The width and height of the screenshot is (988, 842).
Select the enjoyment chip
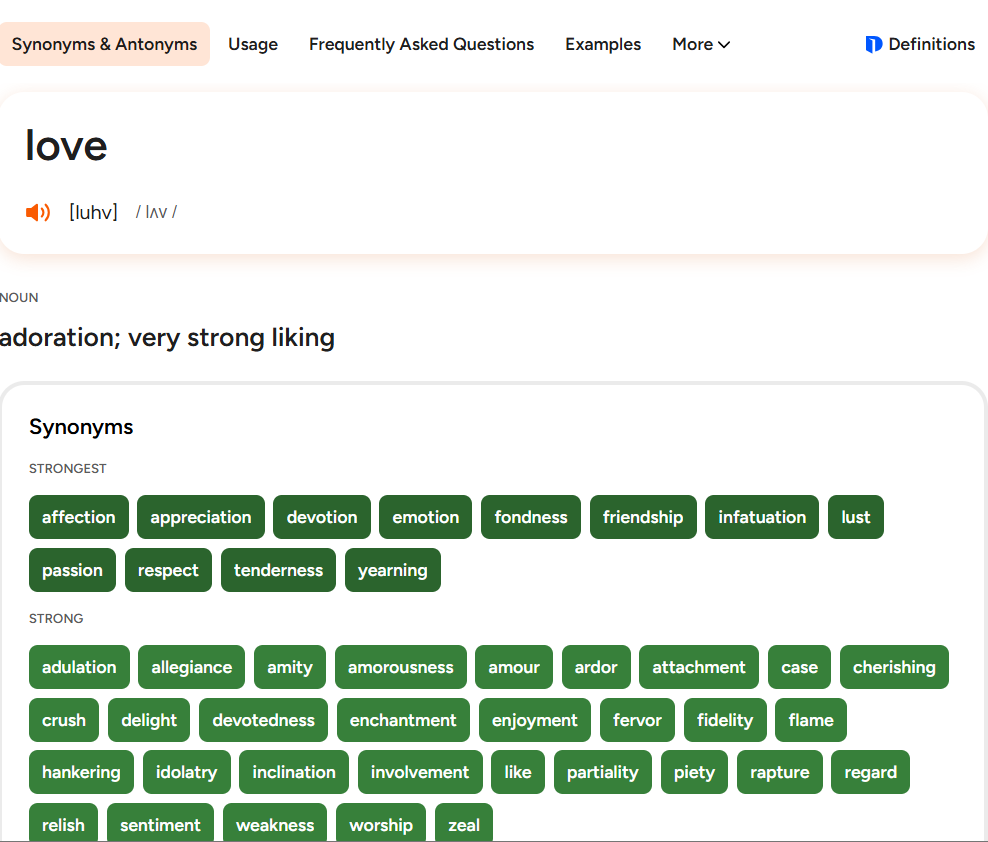534,720
